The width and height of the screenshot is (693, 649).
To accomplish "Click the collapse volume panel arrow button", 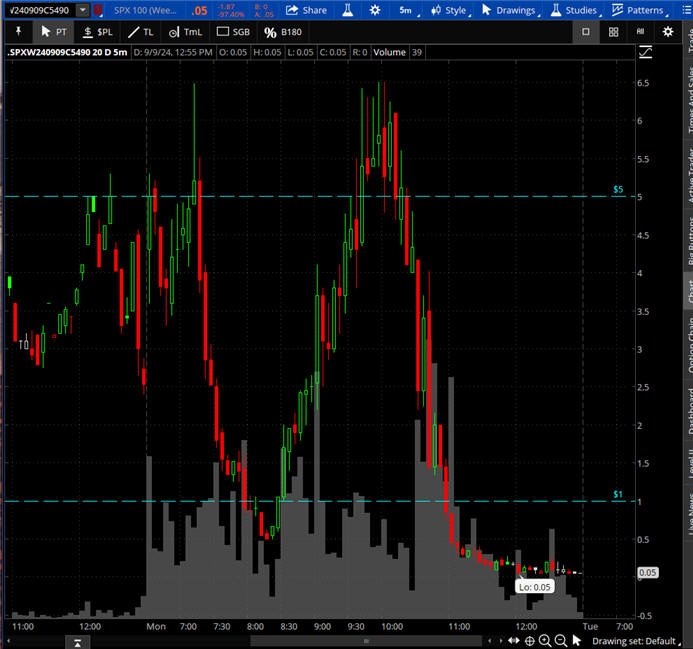I will [x=77, y=642].
